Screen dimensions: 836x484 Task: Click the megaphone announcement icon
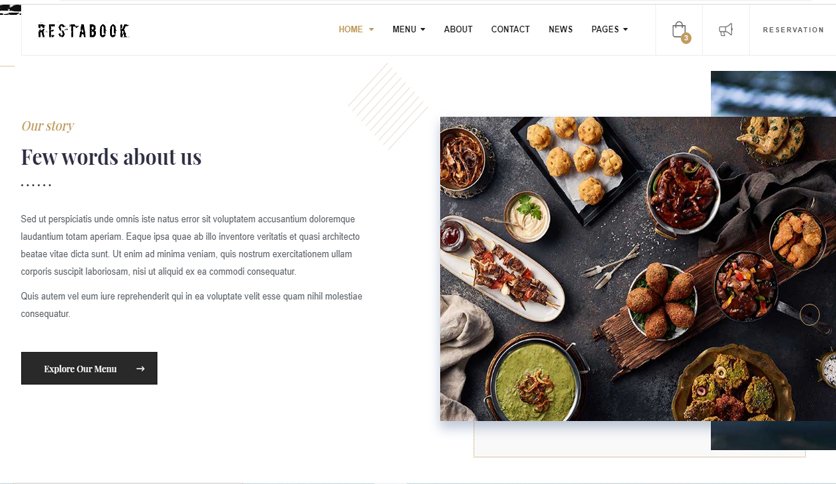pos(726,30)
